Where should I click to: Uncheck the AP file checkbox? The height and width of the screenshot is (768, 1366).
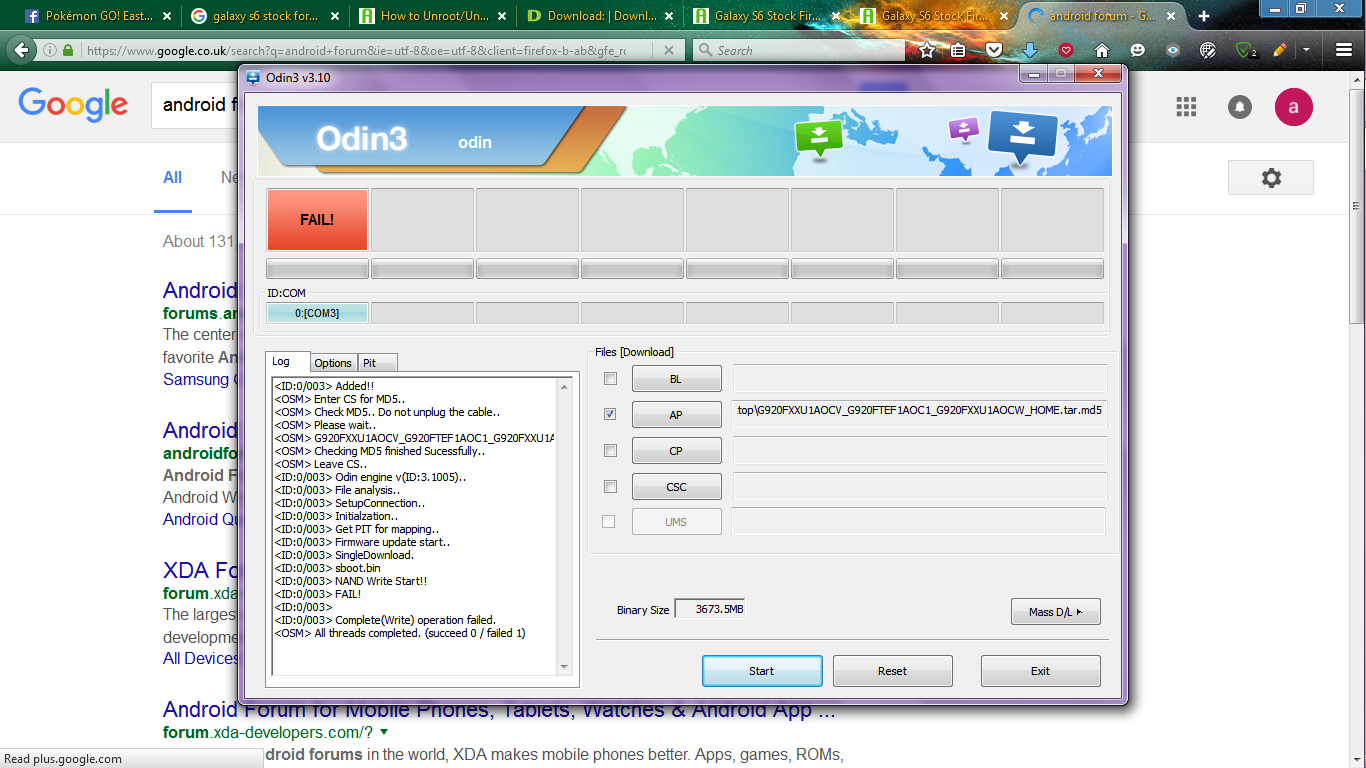point(610,414)
